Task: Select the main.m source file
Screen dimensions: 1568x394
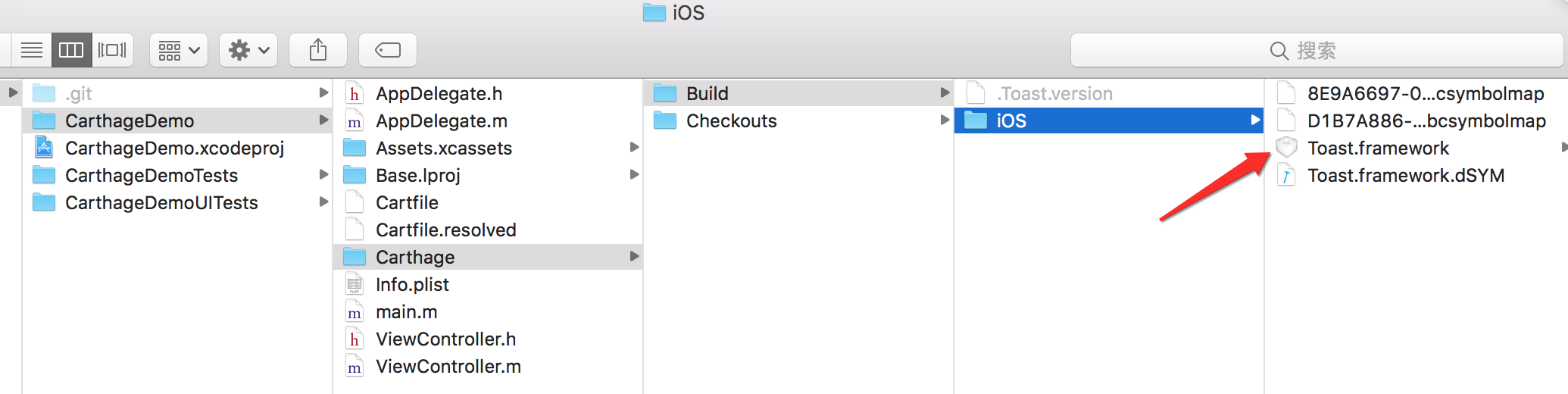Action: click(406, 312)
